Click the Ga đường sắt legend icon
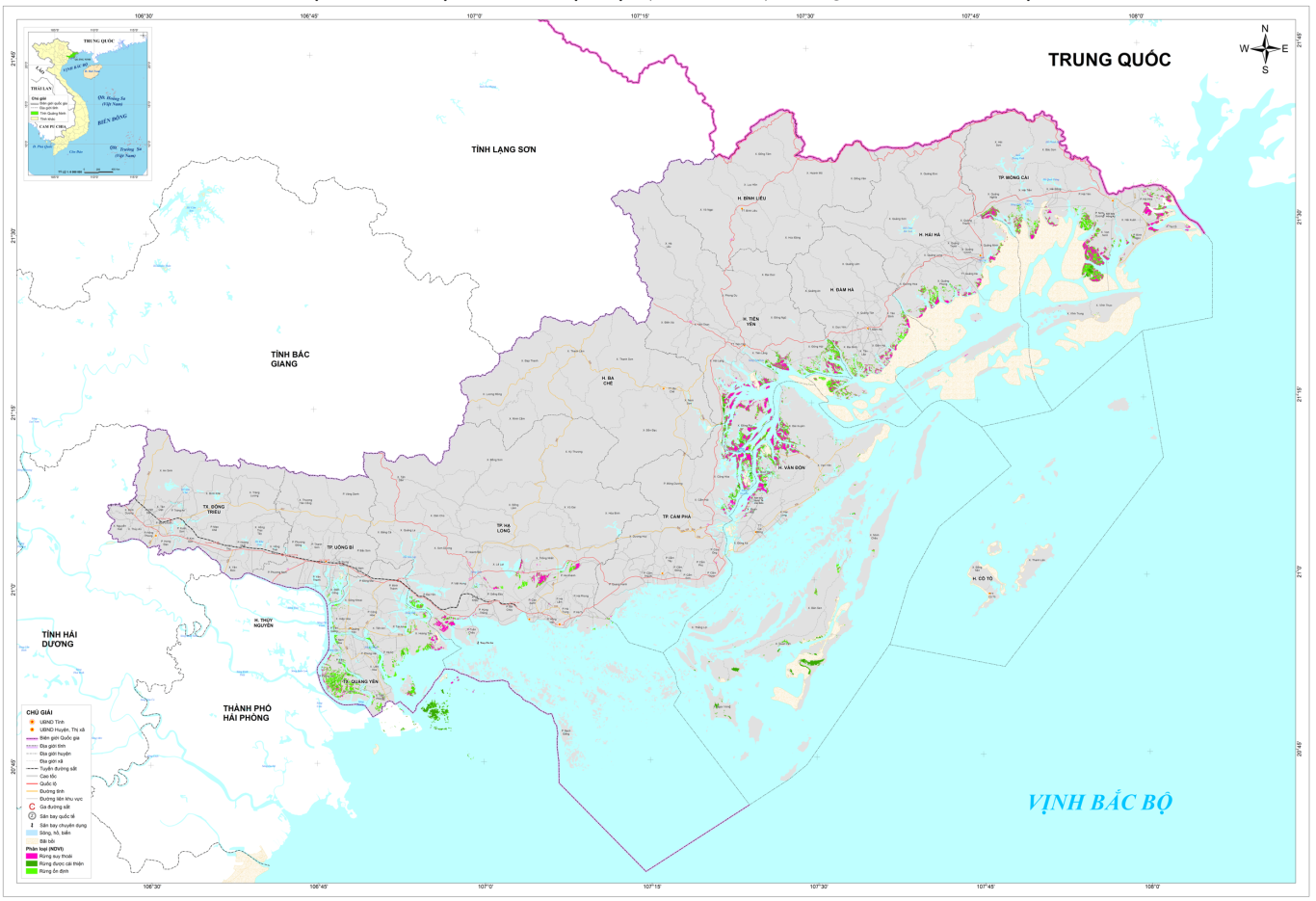The height and width of the screenshot is (901, 1316). click(32, 807)
